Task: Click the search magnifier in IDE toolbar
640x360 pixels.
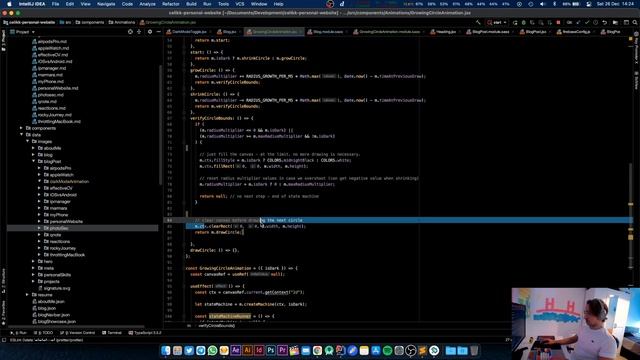Action: point(635,22)
